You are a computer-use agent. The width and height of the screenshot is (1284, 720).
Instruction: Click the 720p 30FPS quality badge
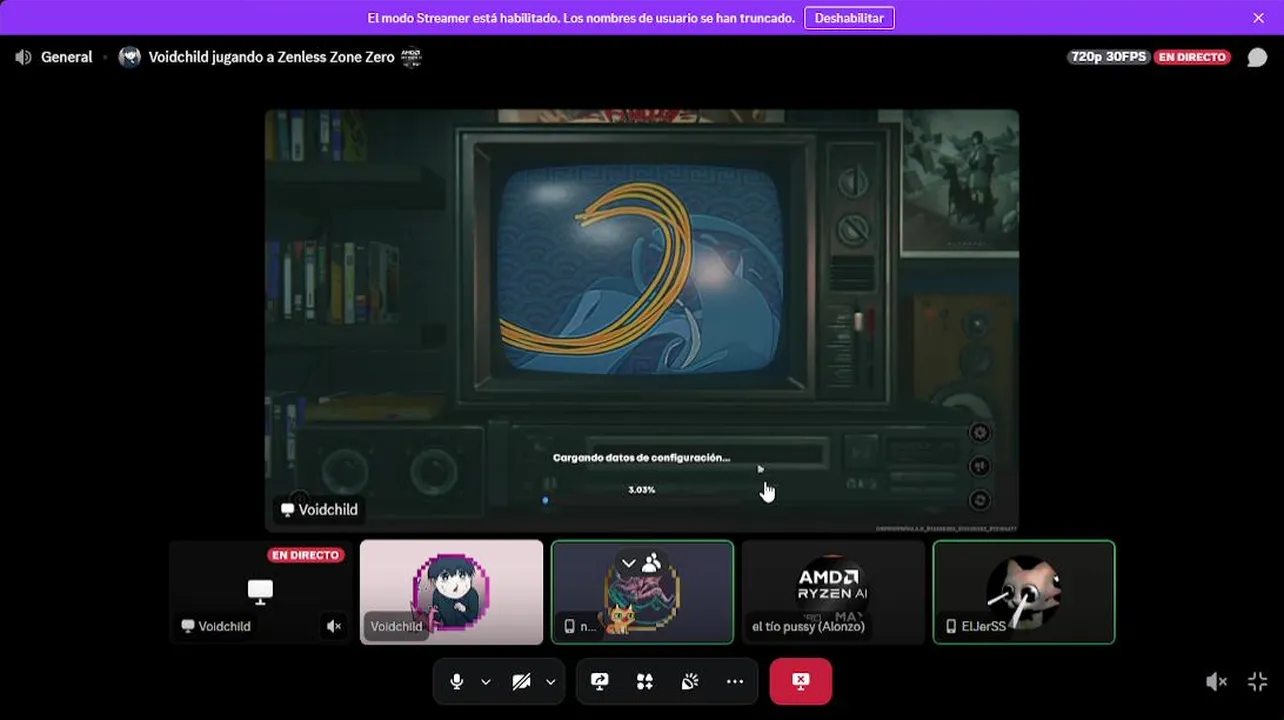(1108, 57)
